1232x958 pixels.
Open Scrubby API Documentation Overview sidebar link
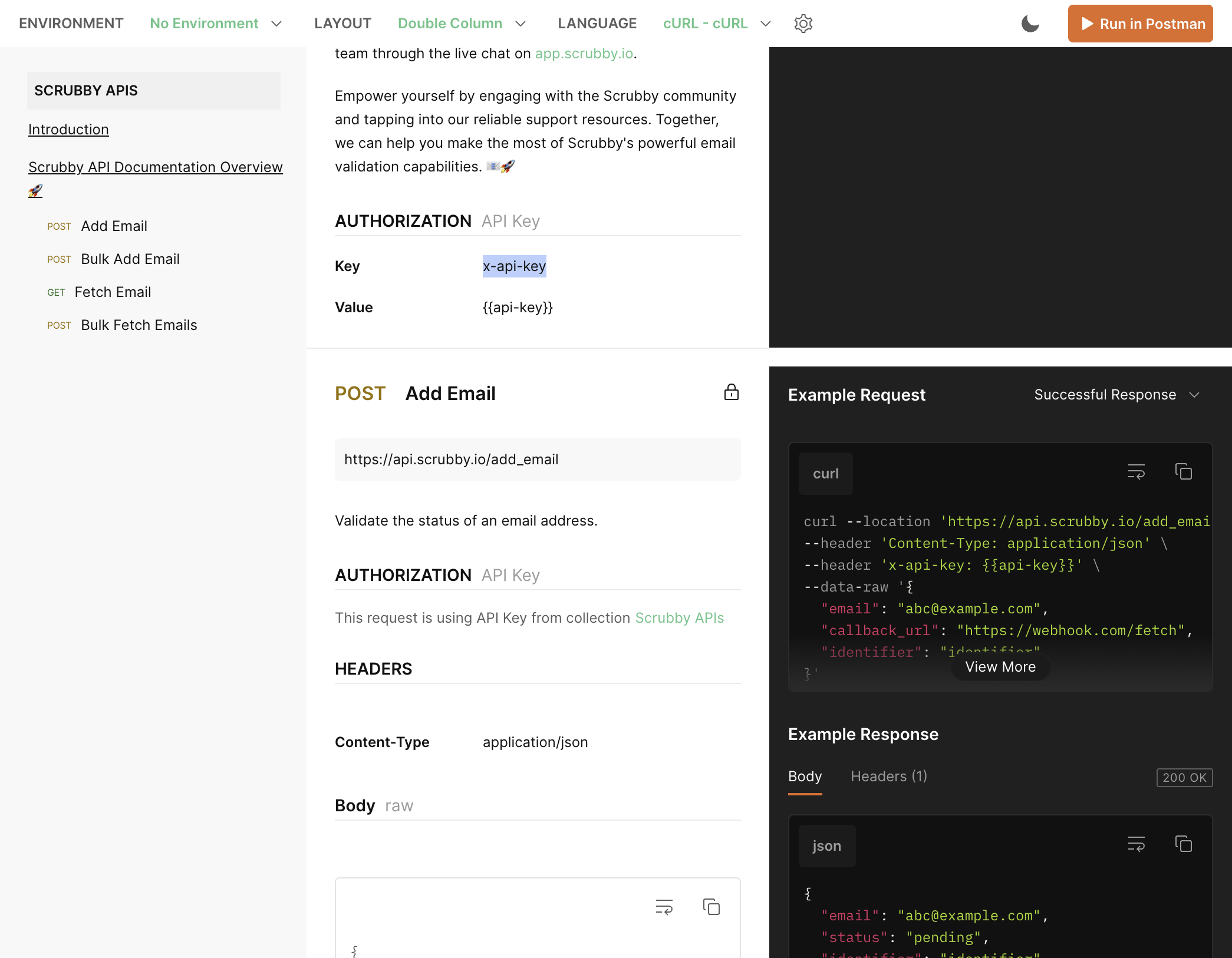(156, 179)
